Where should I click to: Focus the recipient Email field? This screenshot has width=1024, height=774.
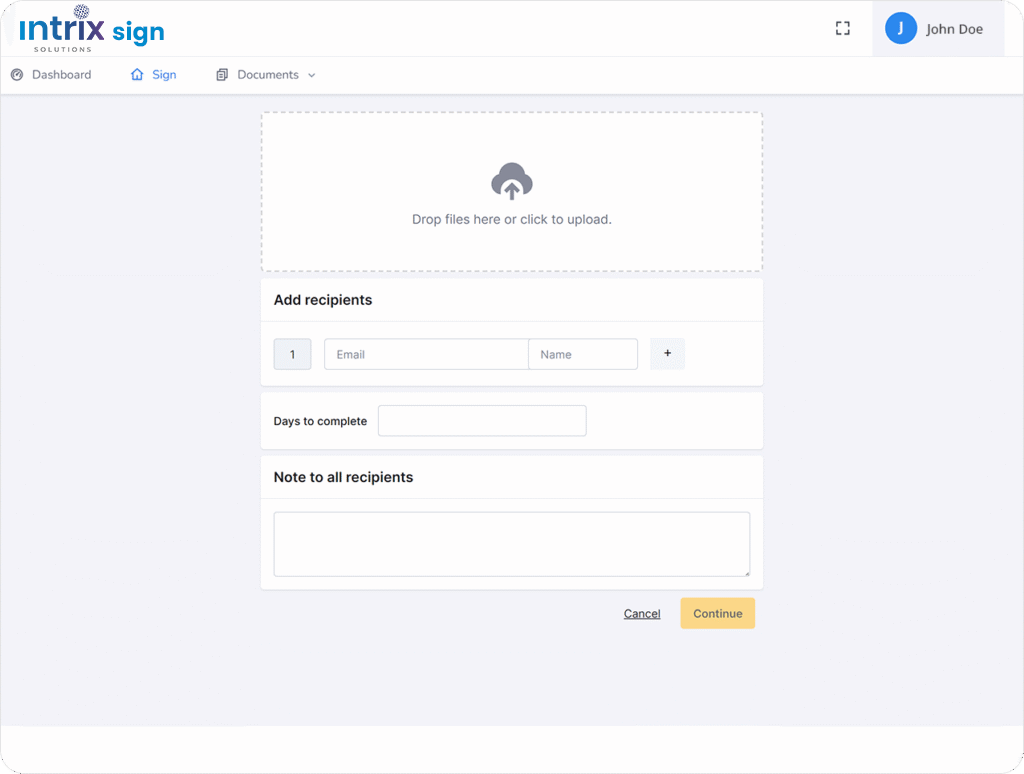pos(426,354)
